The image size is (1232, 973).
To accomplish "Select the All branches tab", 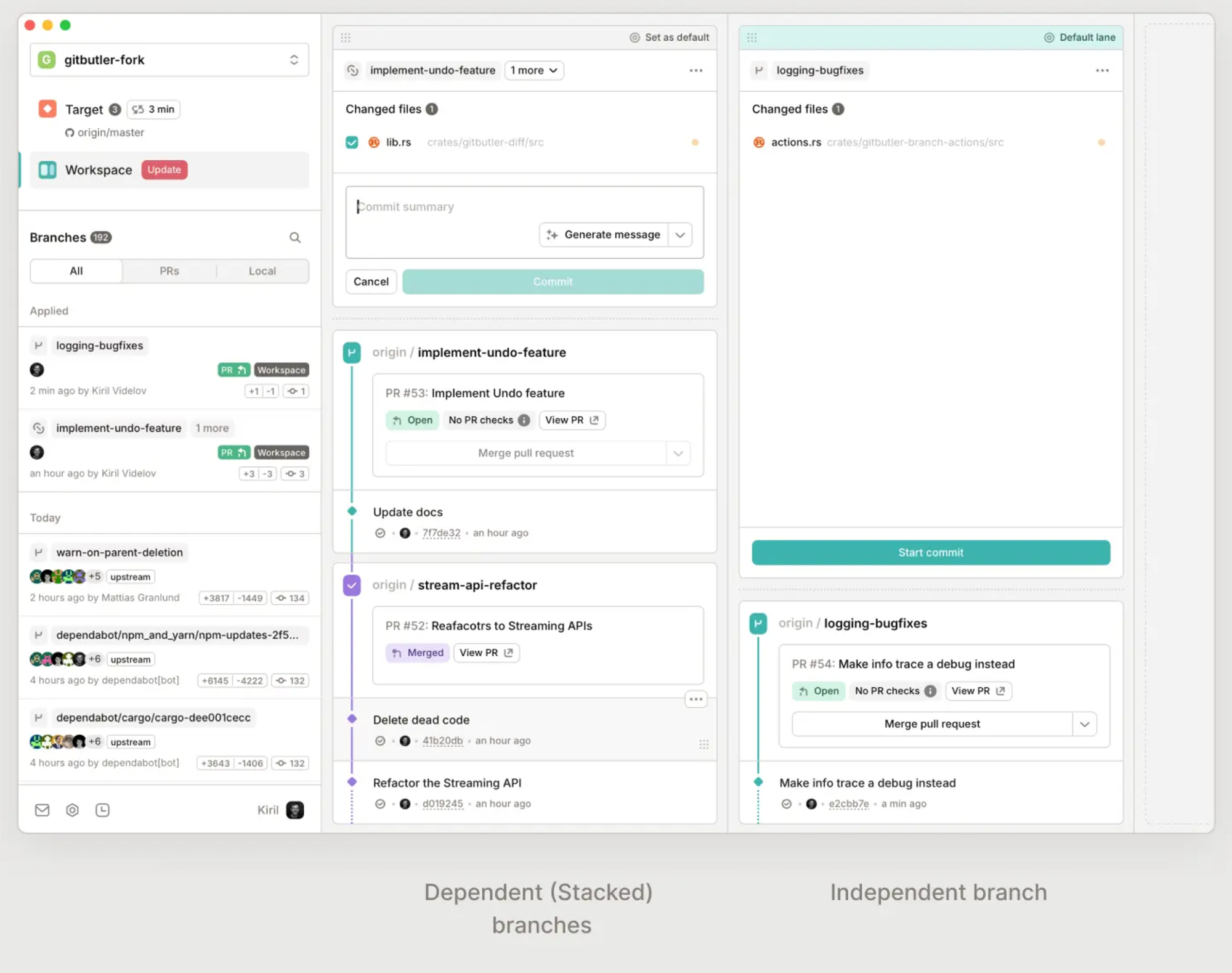I will [76, 271].
